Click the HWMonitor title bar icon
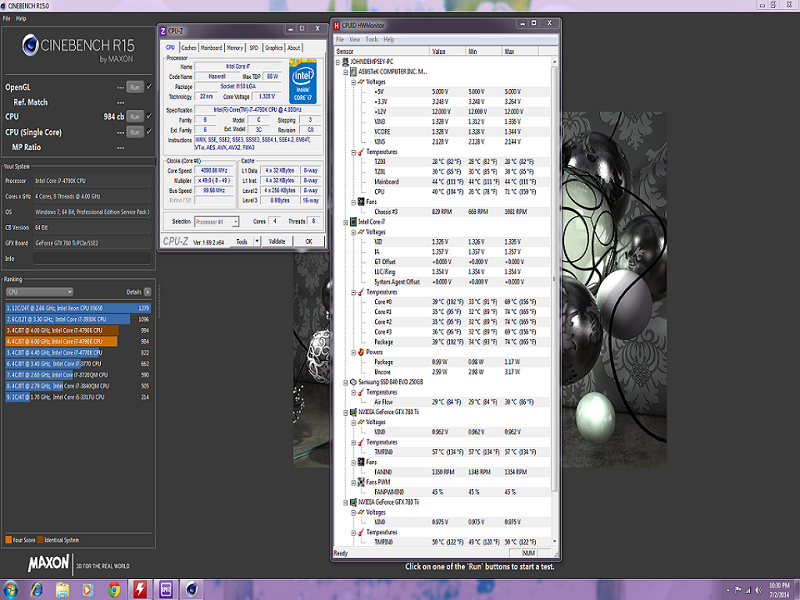800x600 pixels. pyautogui.click(x=337, y=25)
